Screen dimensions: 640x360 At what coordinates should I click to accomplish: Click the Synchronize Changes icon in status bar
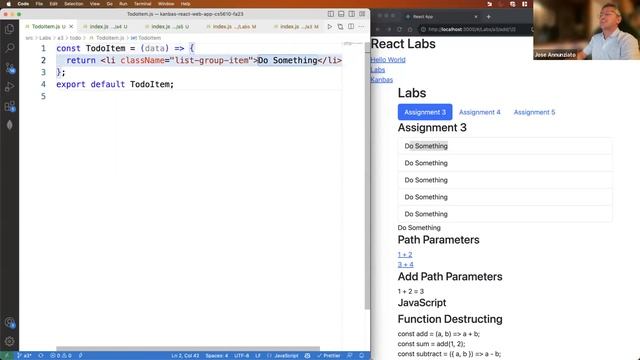click(x=41, y=356)
